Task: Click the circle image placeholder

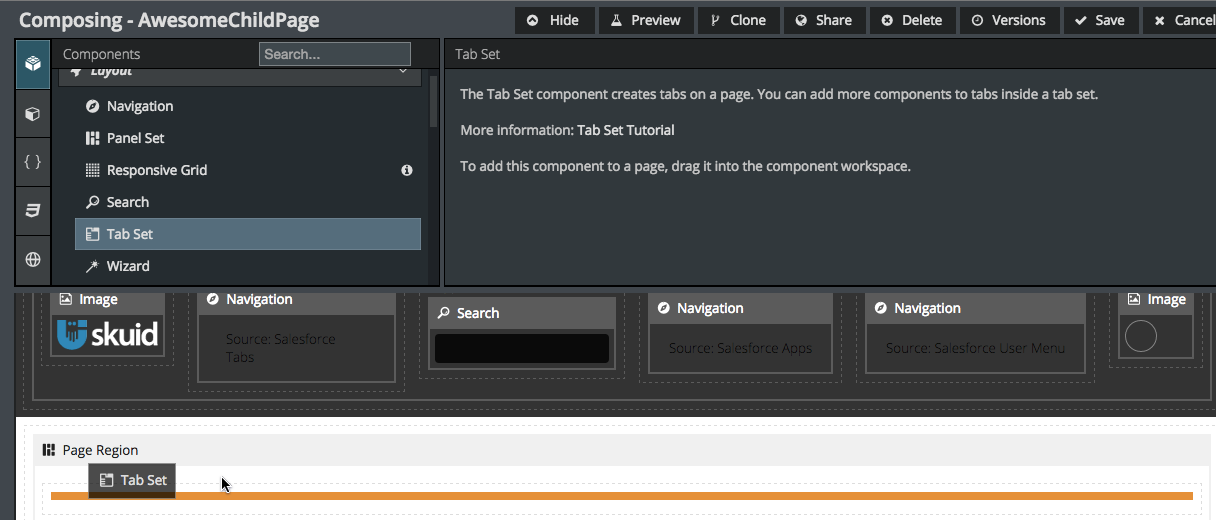Action: (1141, 336)
